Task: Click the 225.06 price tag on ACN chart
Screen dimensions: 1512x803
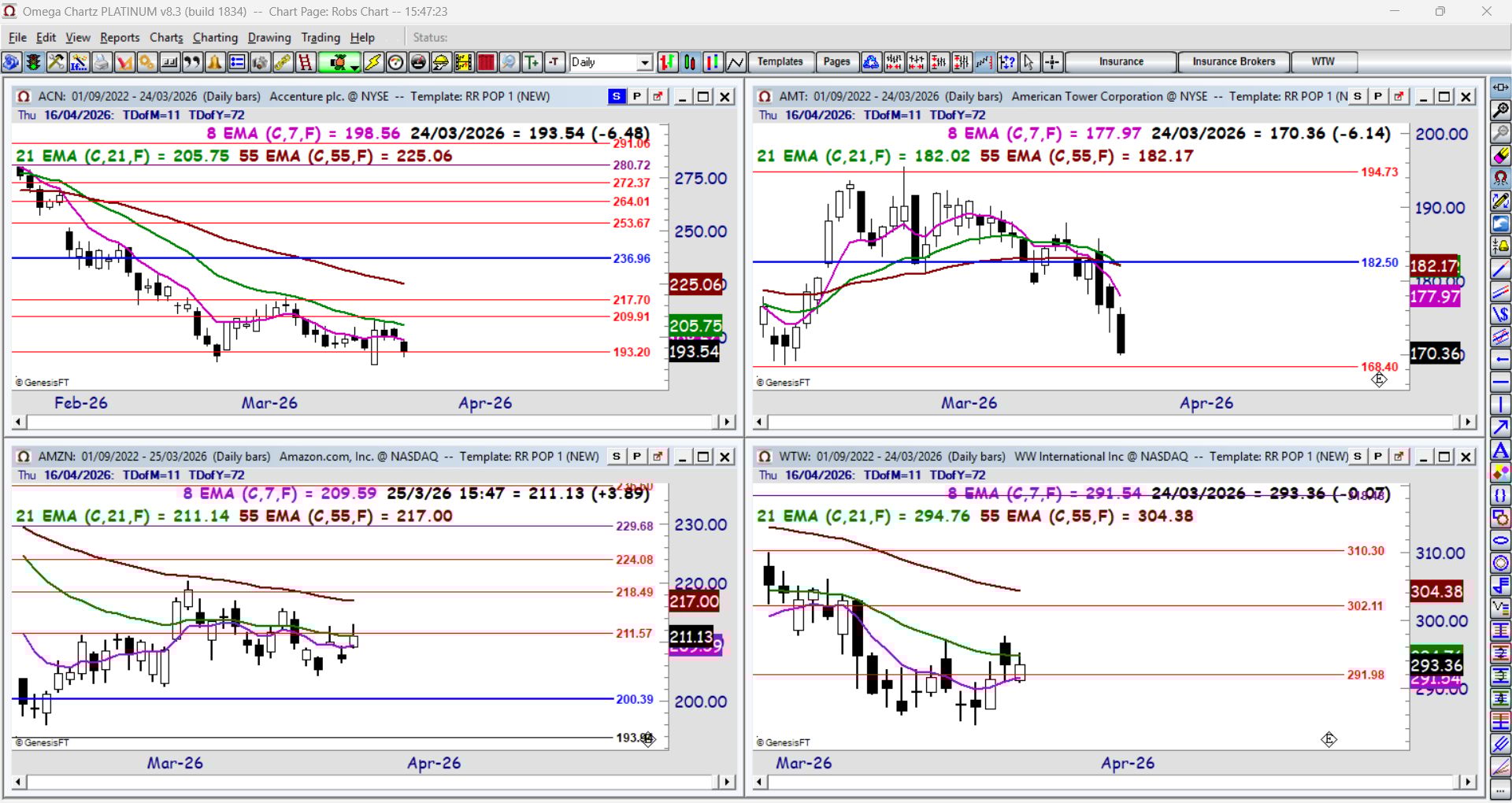Action: [x=695, y=284]
